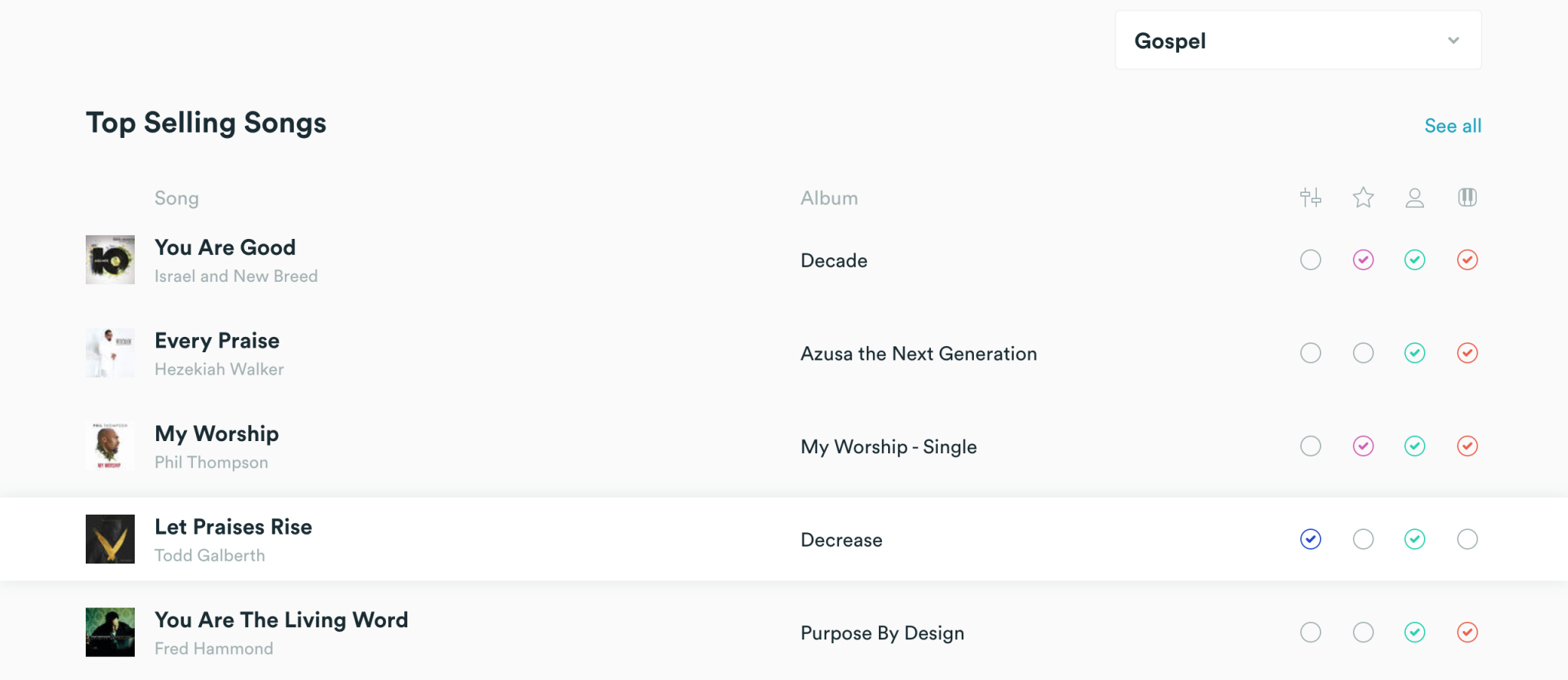Click the Let Praises Rise album cover
Viewport: 1568px width, 680px height.
point(109,539)
